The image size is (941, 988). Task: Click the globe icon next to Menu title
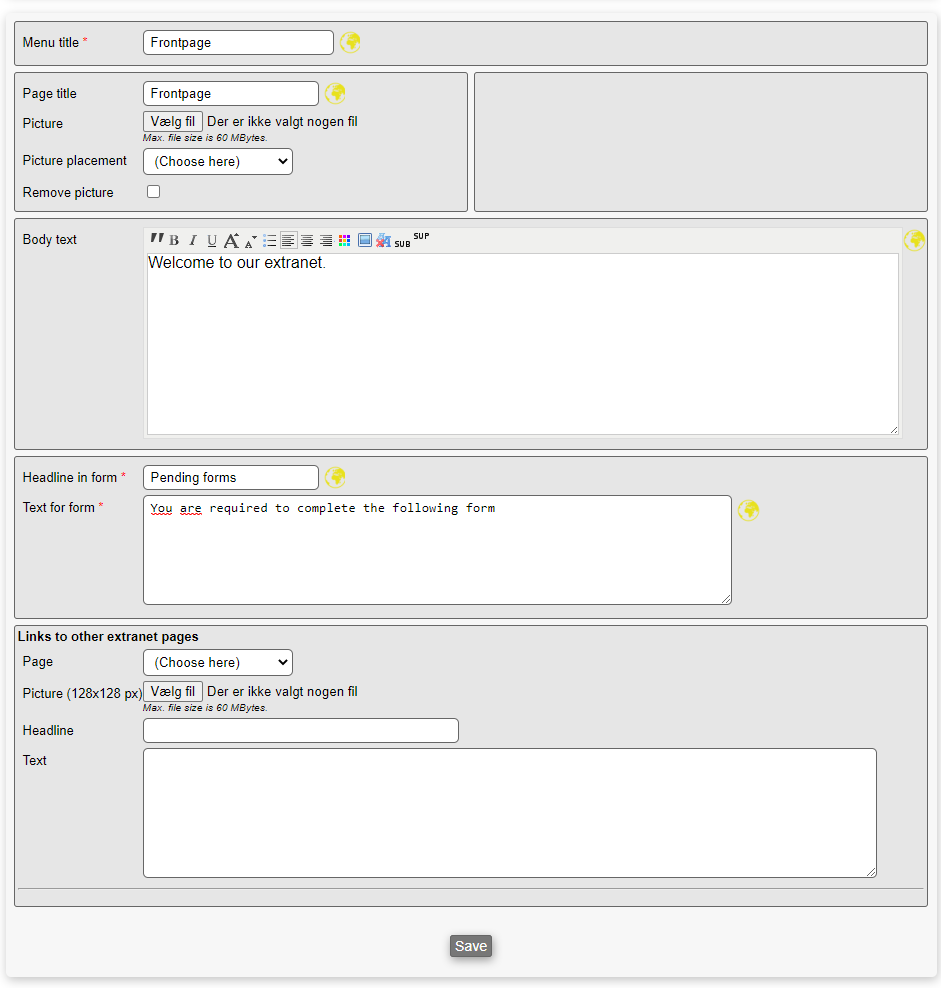point(350,42)
